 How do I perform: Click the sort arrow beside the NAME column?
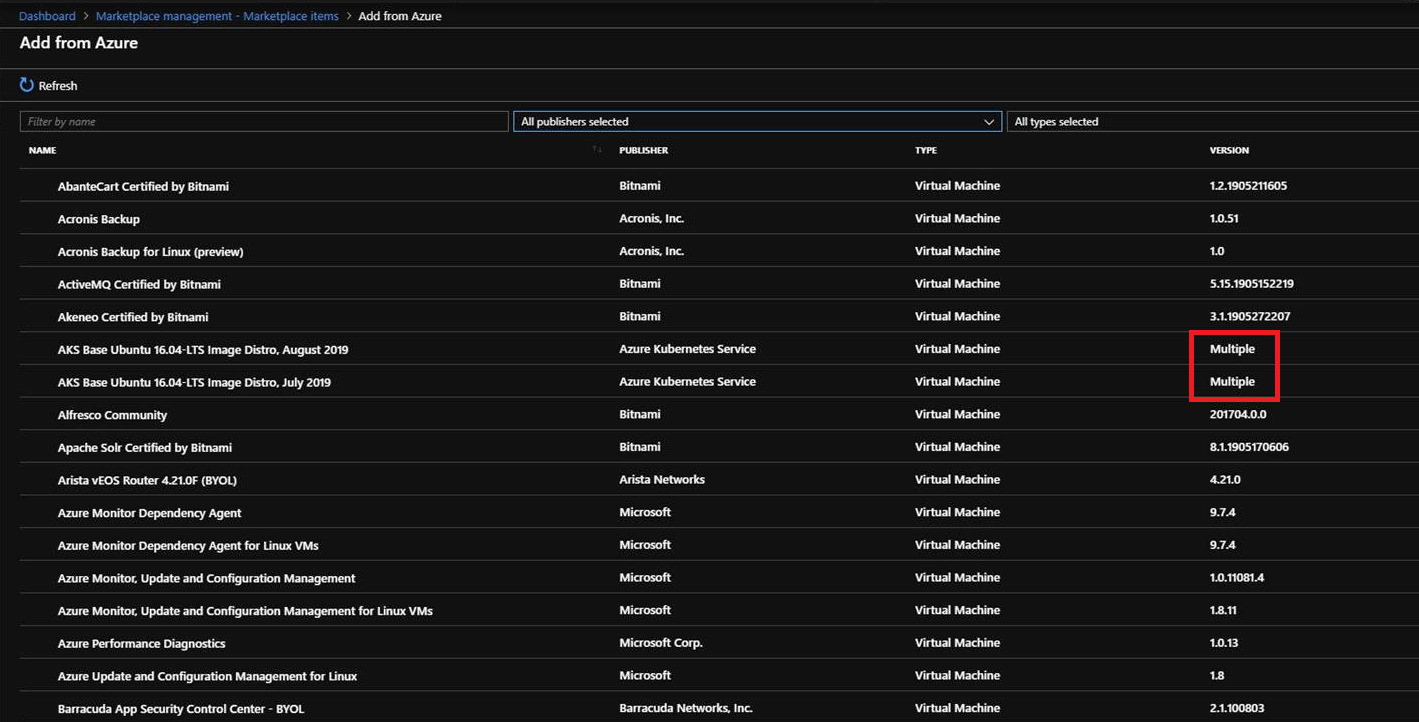point(596,148)
